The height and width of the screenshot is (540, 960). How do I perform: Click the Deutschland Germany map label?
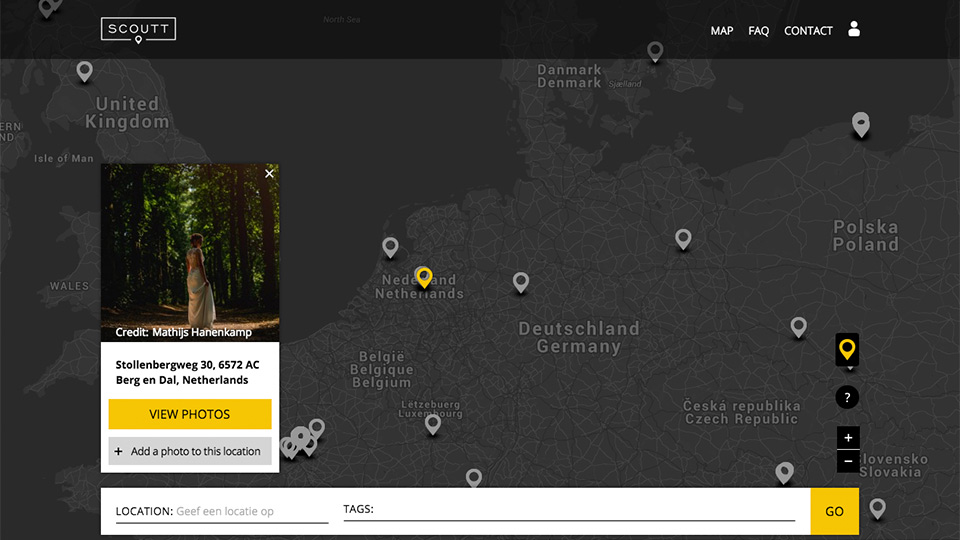(579, 337)
